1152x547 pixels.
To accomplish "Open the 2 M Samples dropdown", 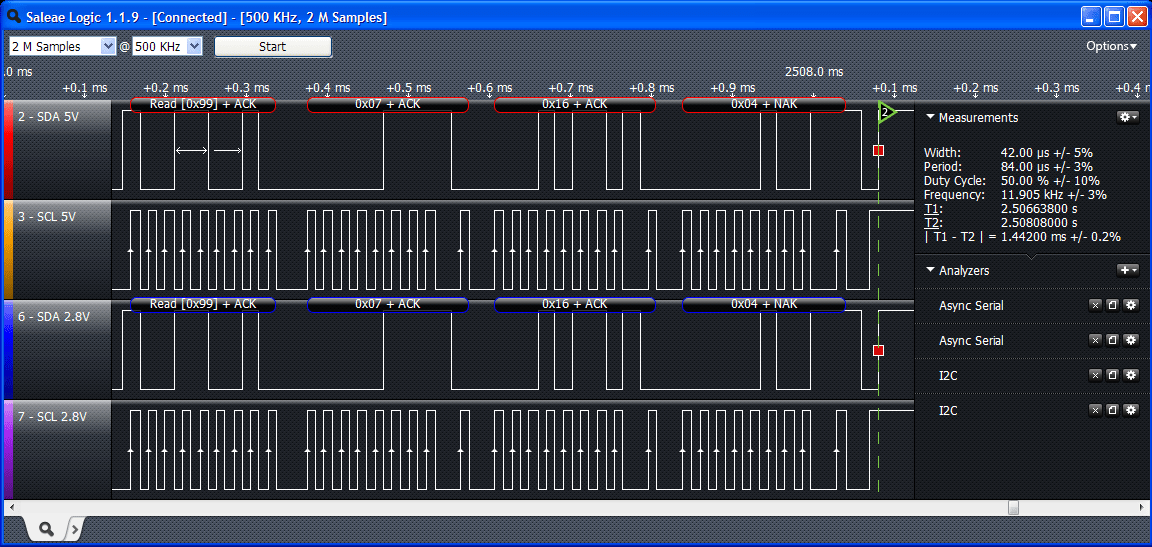I will click(62, 46).
